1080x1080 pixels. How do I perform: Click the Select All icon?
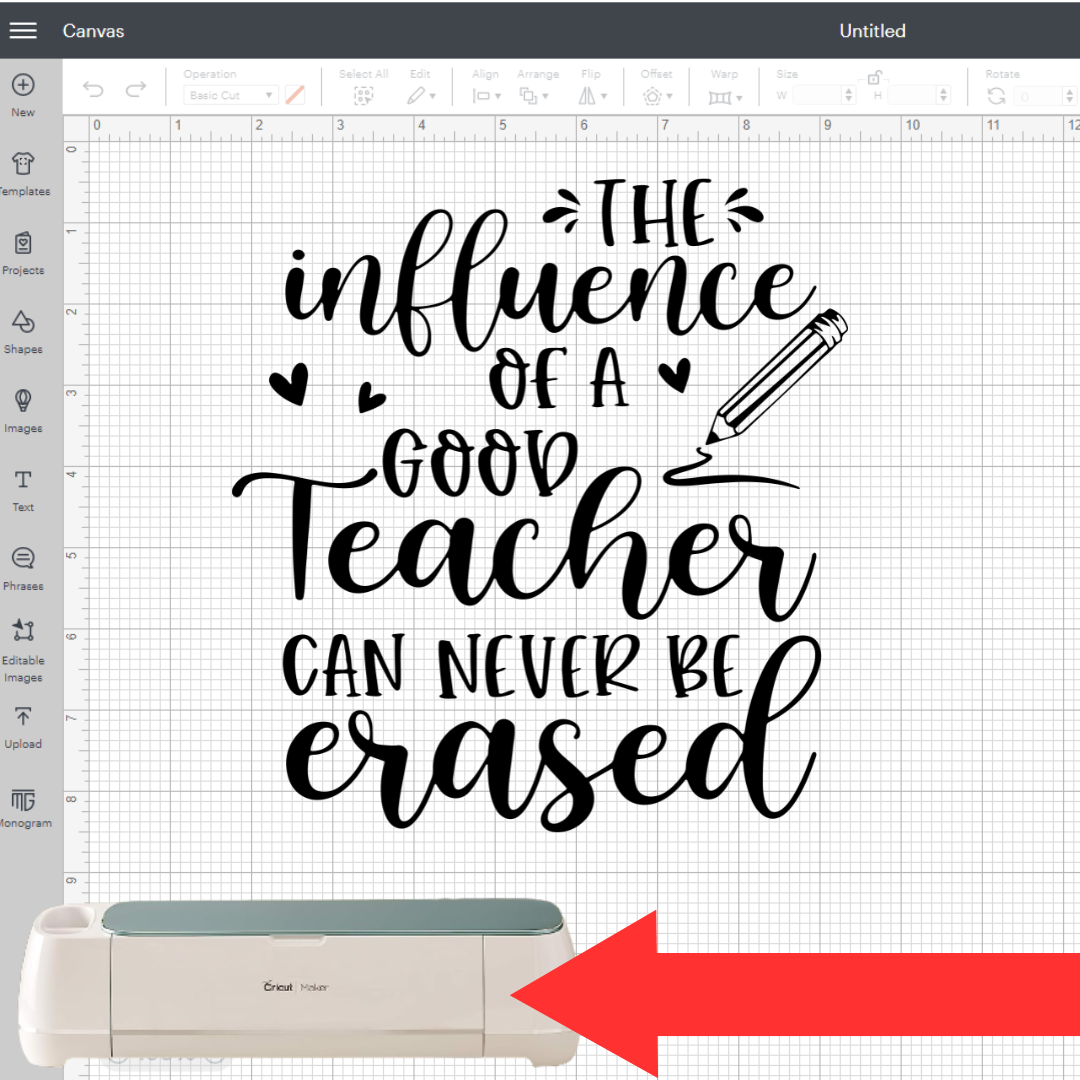(363, 96)
